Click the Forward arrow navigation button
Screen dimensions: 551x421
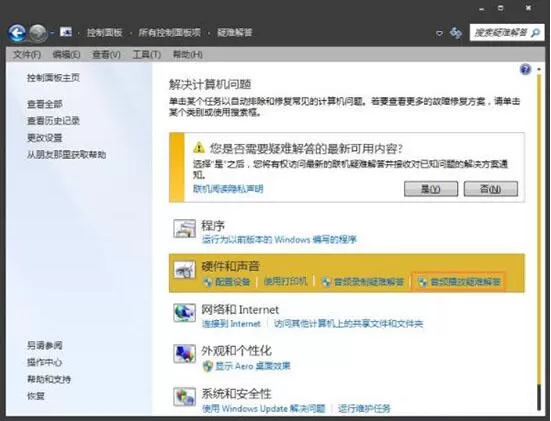(38, 33)
